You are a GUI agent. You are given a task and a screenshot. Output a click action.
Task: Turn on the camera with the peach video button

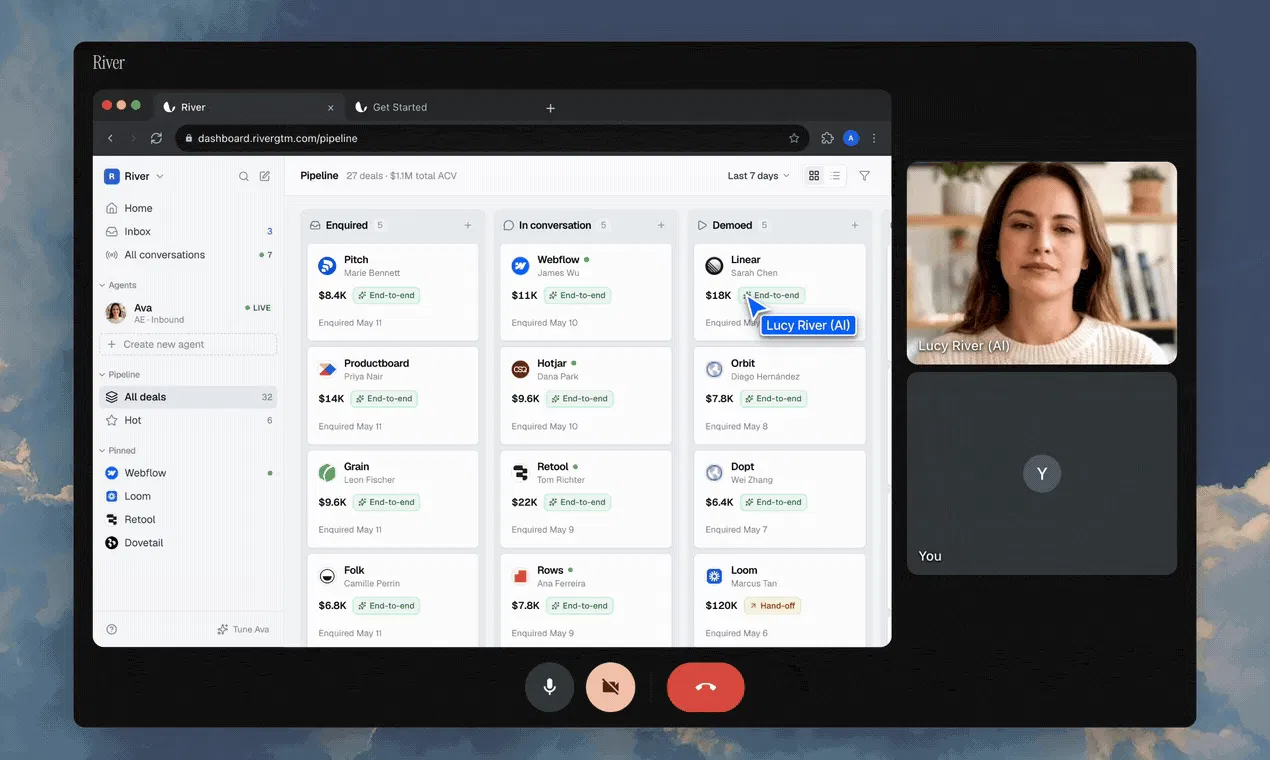coord(611,687)
